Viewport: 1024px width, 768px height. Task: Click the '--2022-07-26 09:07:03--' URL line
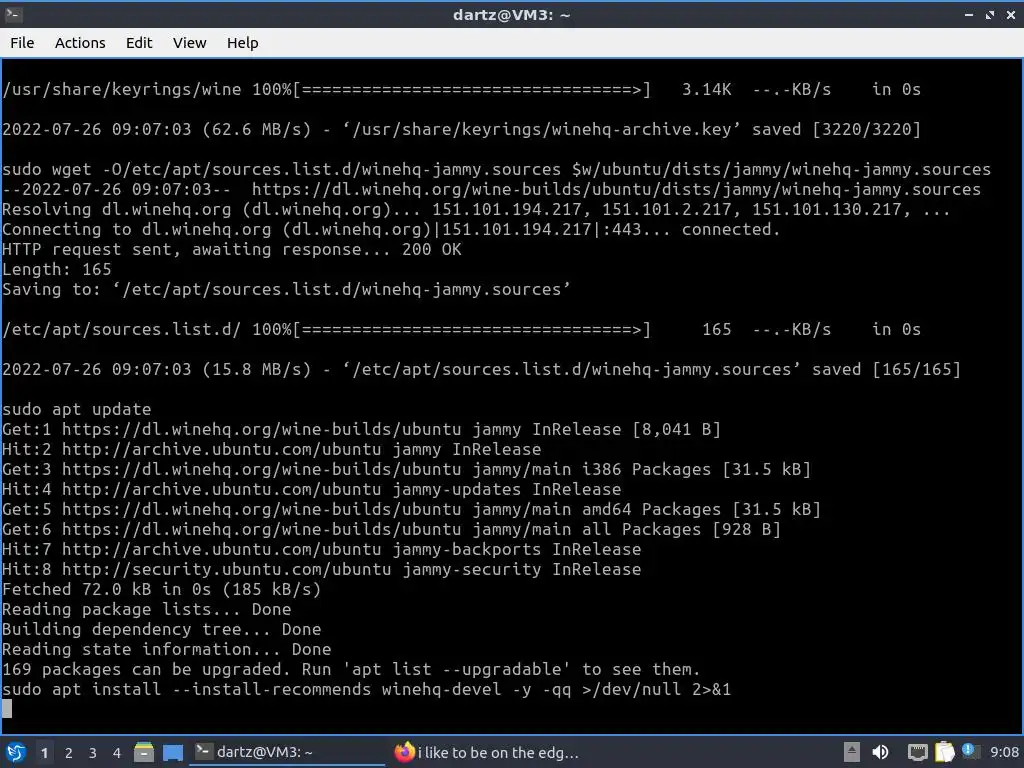click(491, 189)
